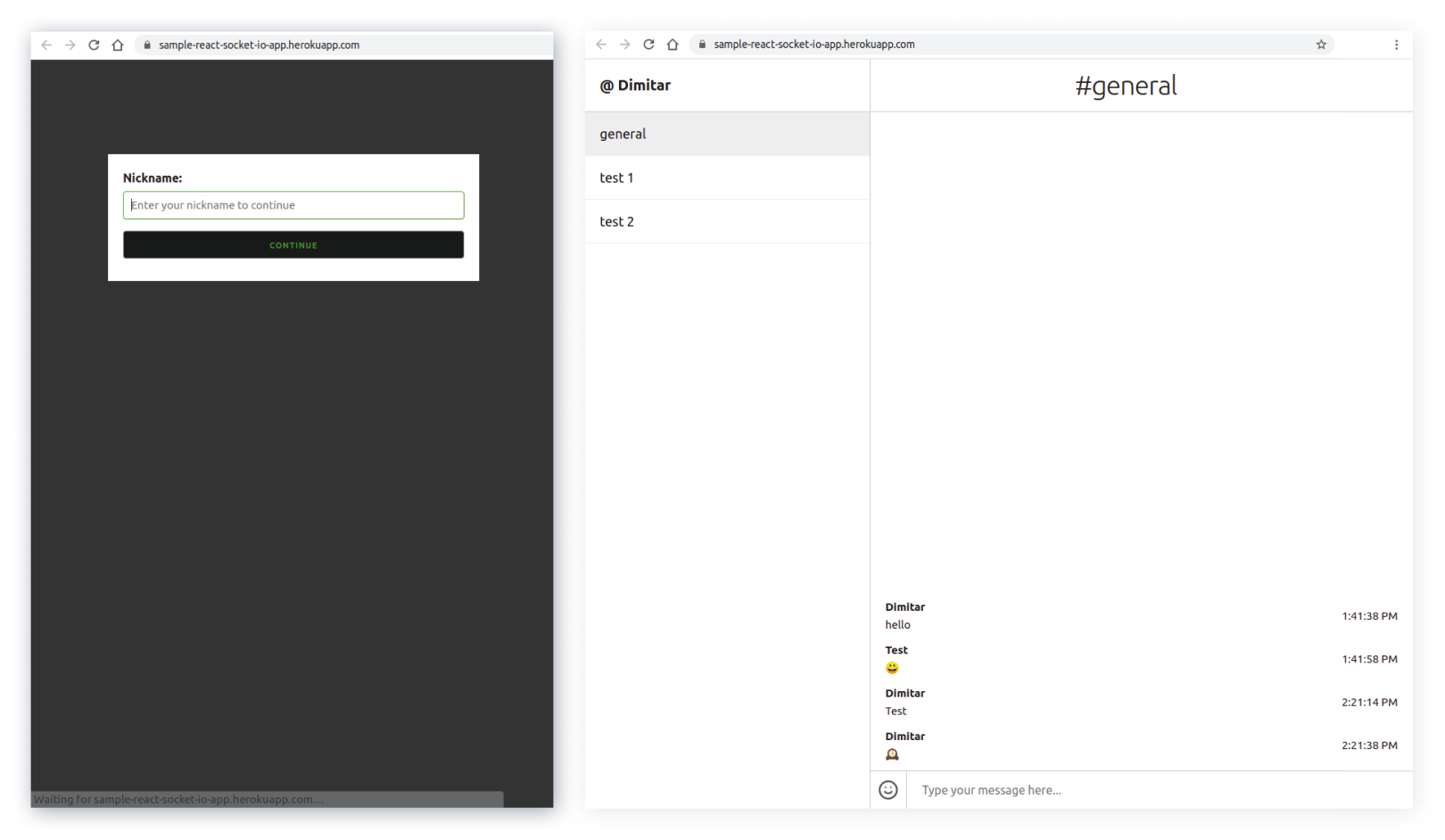Go to home page in right browser window
The width and height of the screenshot is (1445, 840).
tap(673, 44)
